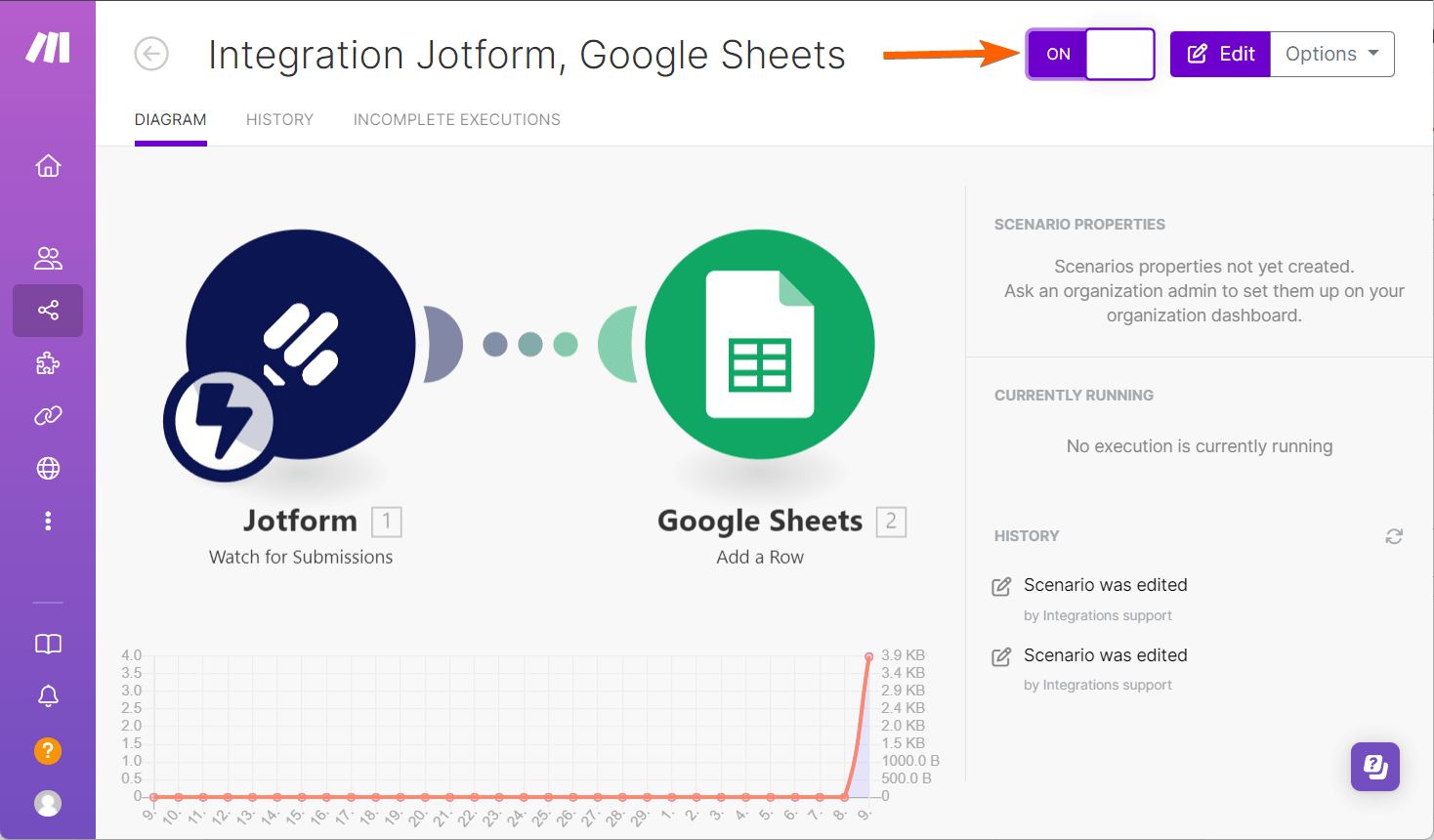
Task: Open the Webhooks globe icon
Action: click(x=48, y=469)
